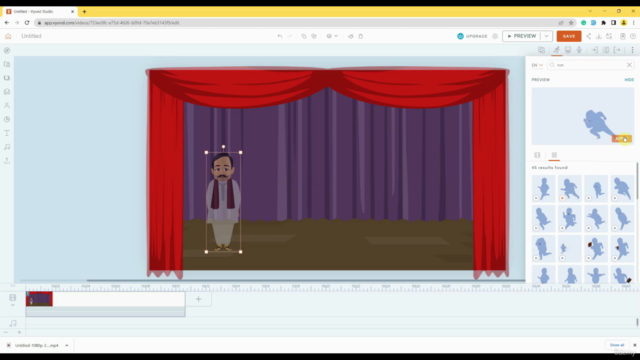The height and width of the screenshot is (360, 640).
Task: Select the first scene thumbnail in timeline
Action: point(39,299)
